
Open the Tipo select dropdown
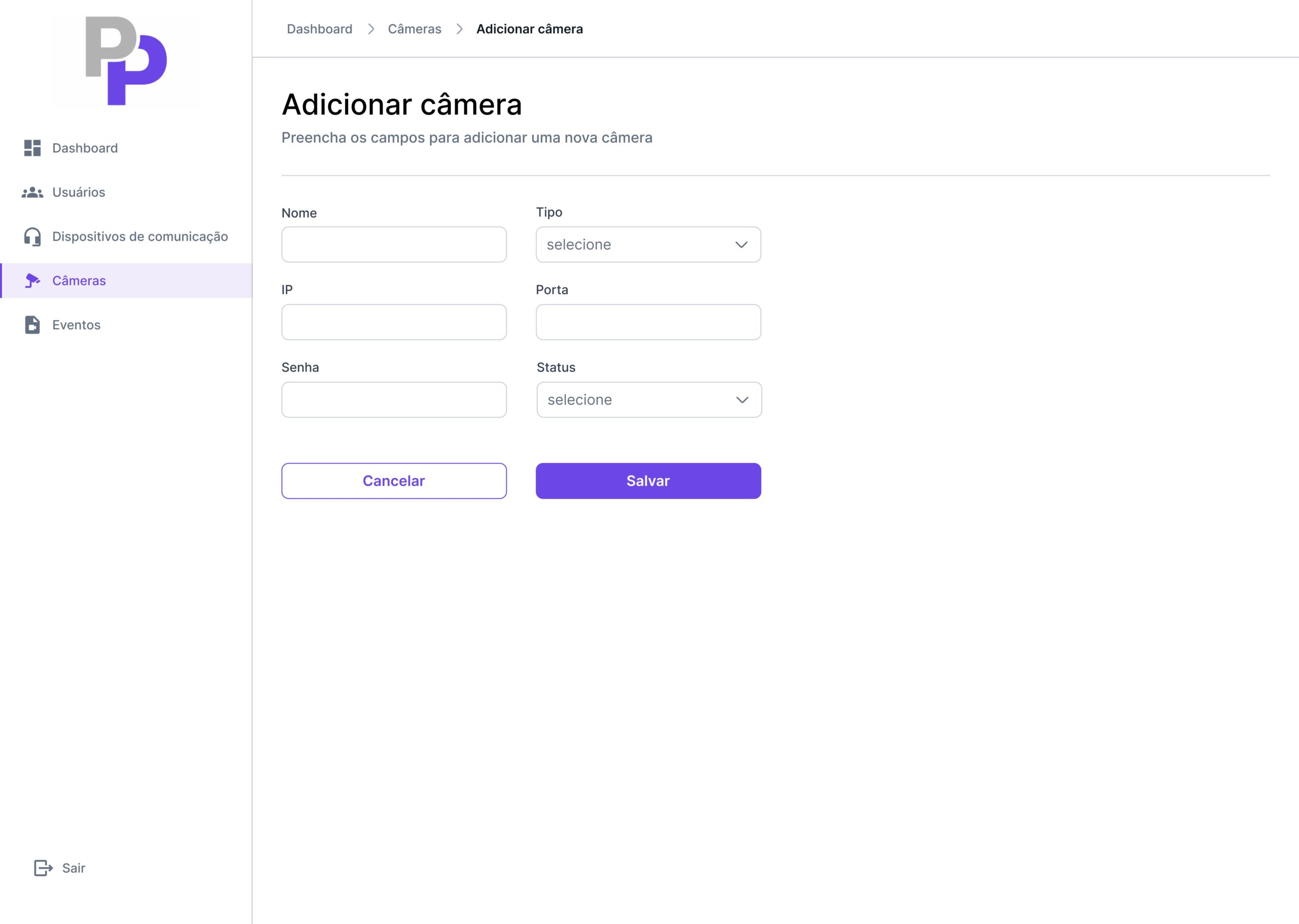[x=647, y=245]
